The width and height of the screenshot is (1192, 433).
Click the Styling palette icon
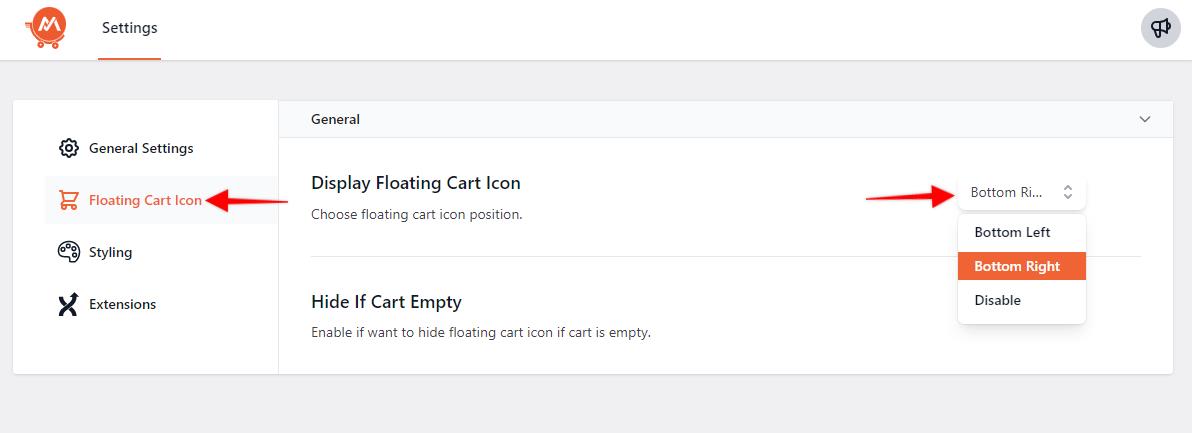tap(68, 252)
